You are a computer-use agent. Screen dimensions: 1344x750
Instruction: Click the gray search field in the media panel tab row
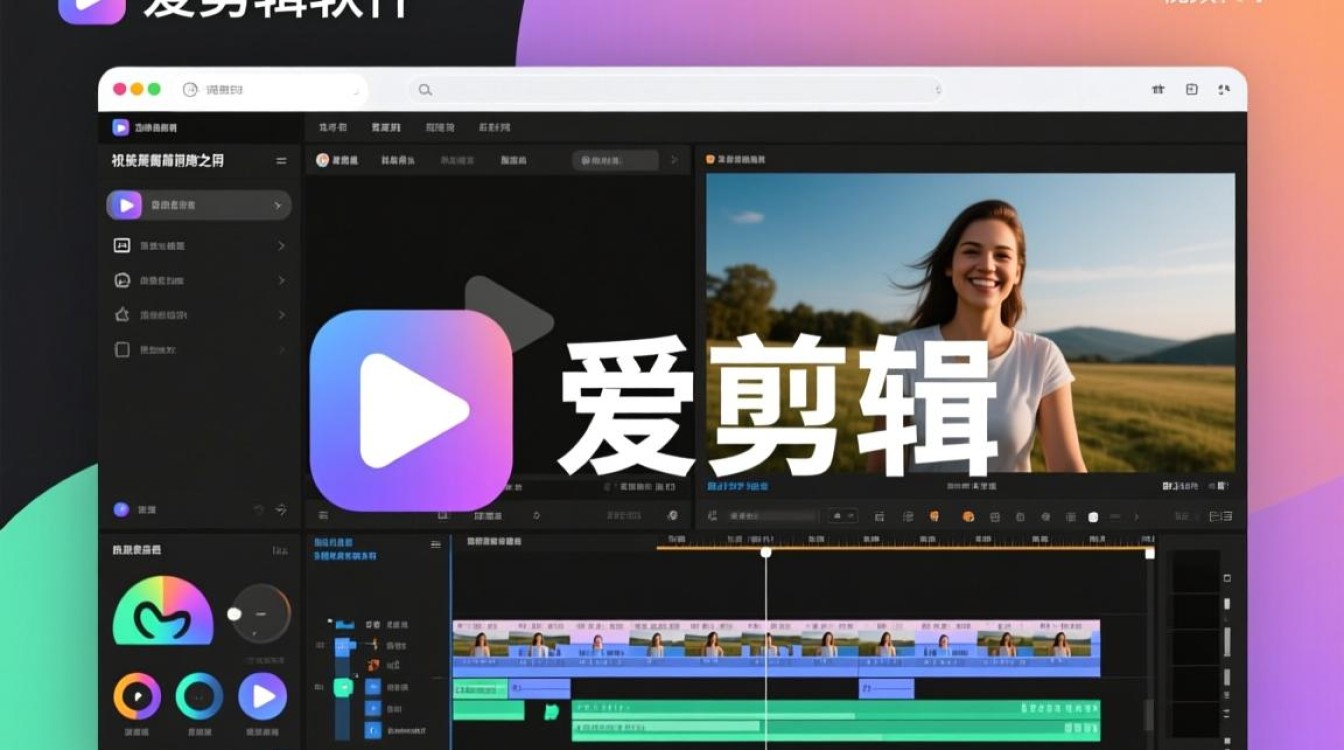pos(615,160)
